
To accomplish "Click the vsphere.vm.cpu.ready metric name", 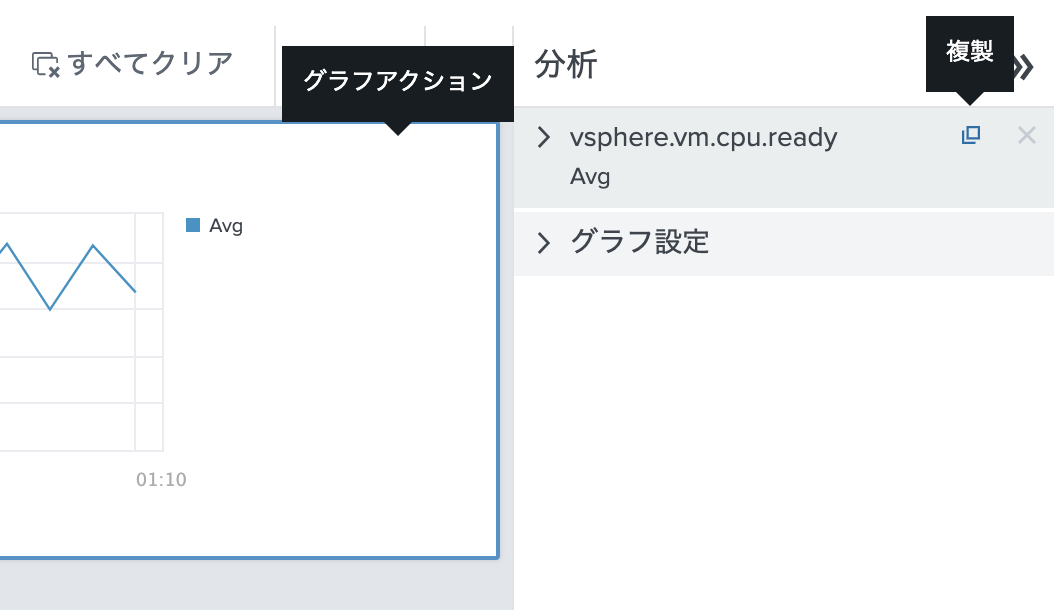I will tap(703, 137).
